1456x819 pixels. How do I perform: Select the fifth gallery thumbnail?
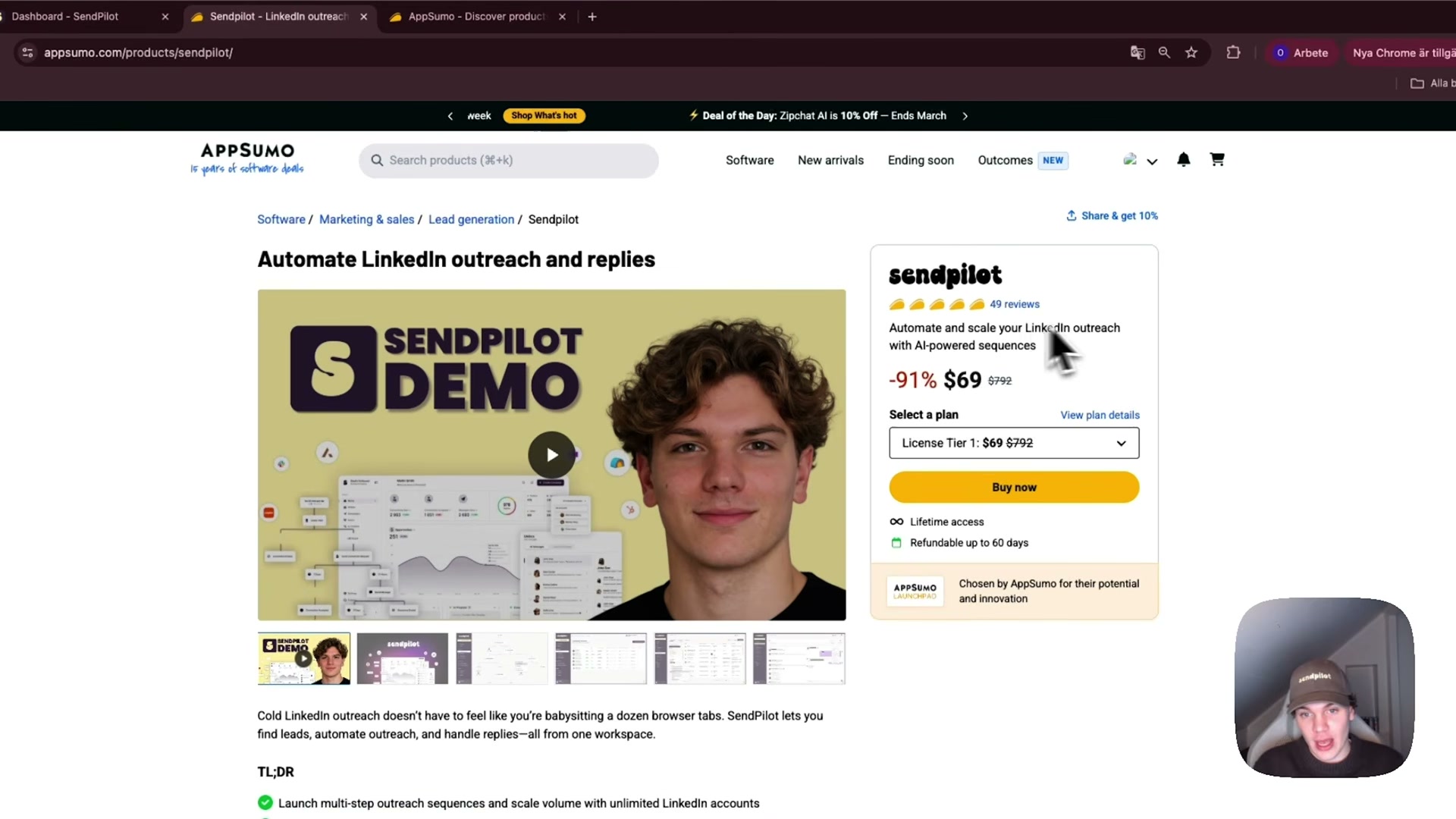[x=700, y=658]
